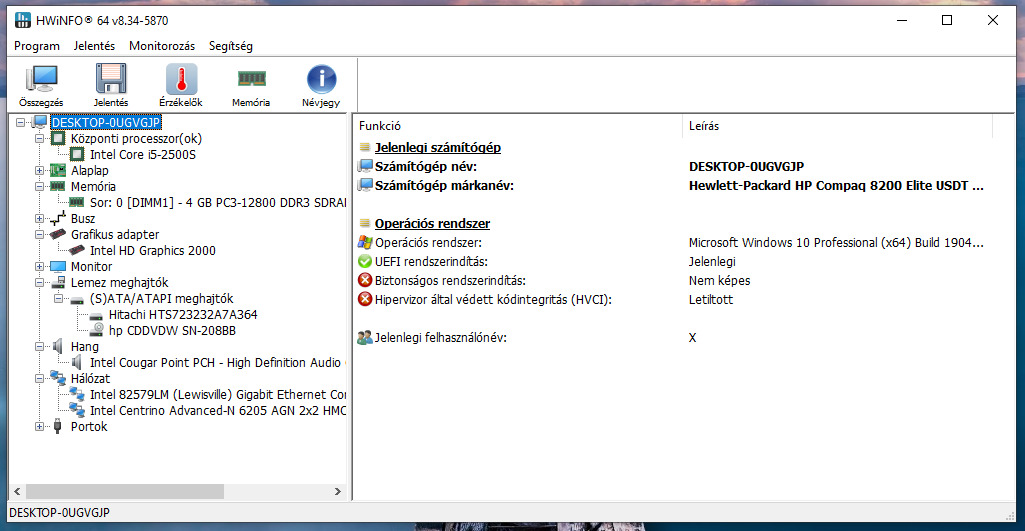
Task: Click the drive icon beside Lemez meghajtók
Action: coord(59,283)
